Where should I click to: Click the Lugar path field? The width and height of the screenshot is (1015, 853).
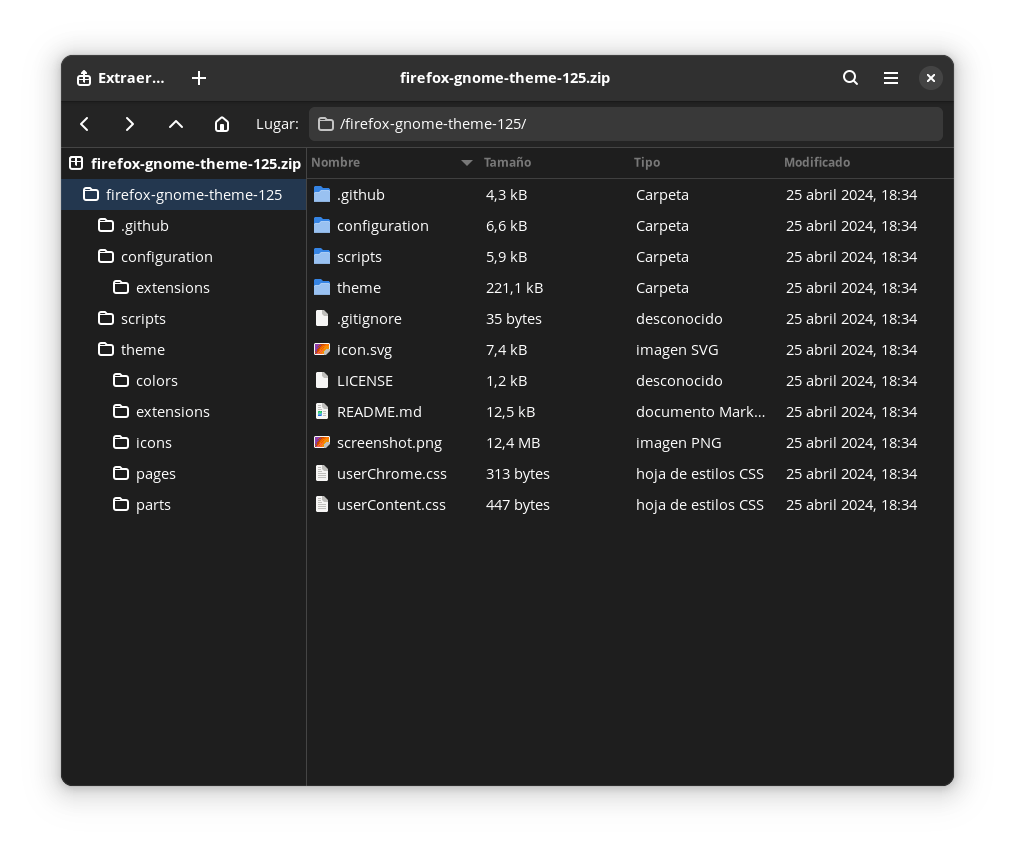coord(625,124)
